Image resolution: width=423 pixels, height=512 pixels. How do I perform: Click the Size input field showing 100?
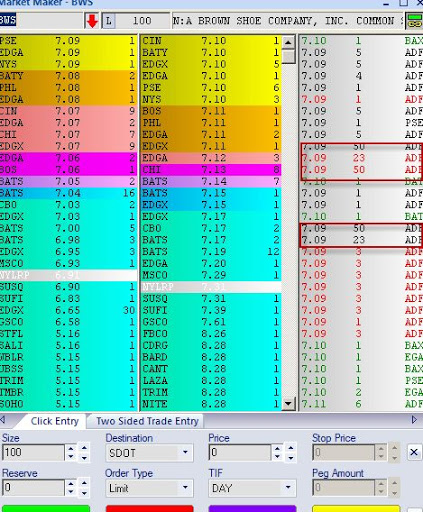[x=33, y=452]
